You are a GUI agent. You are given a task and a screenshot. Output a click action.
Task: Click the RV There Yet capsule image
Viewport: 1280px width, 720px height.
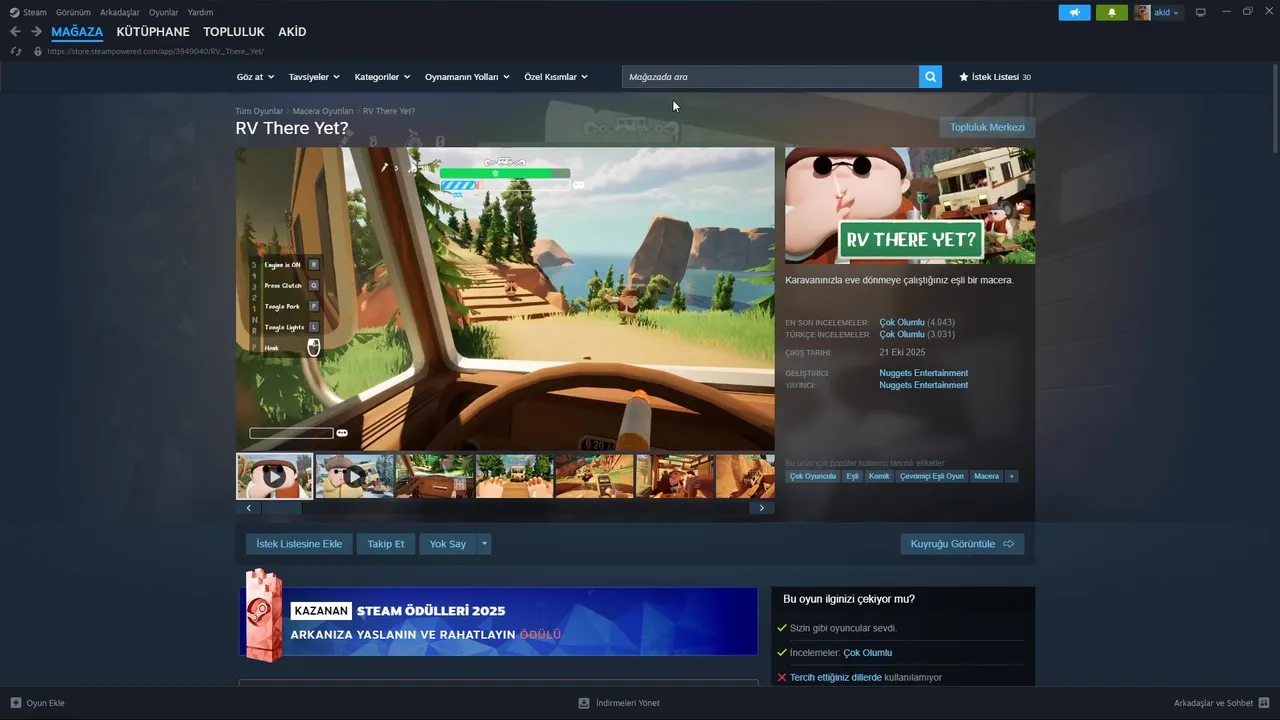click(x=910, y=206)
